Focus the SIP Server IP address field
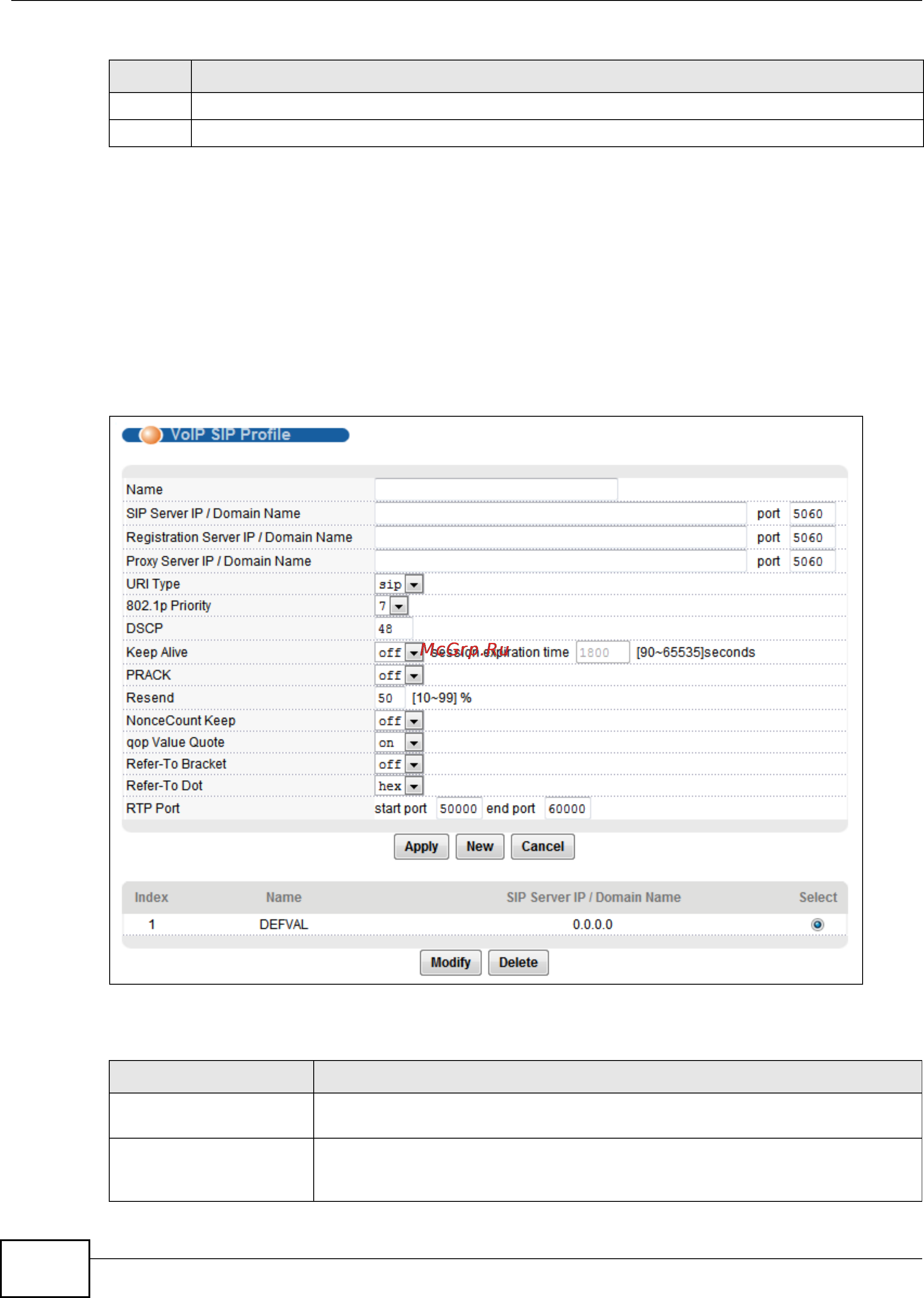The height and width of the screenshot is (1298, 924). pyautogui.click(x=560, y=513)
